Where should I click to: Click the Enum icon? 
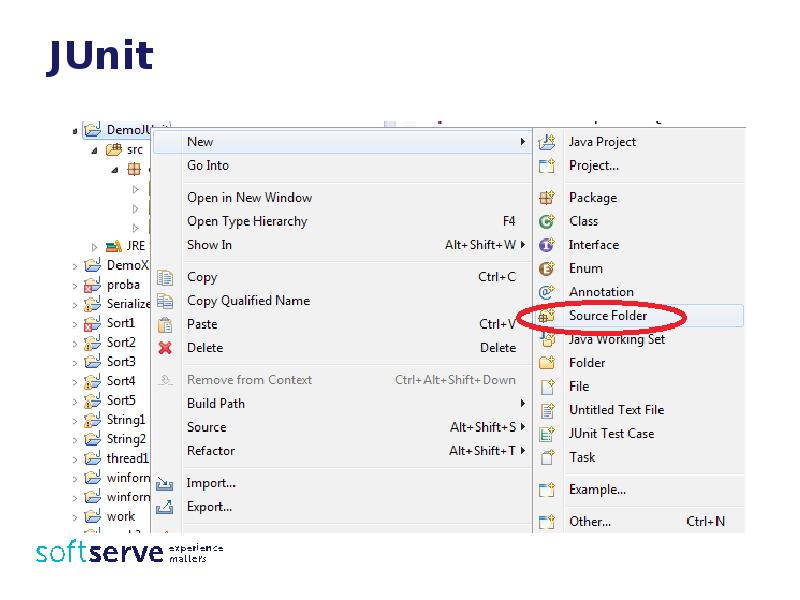click(546, 268)
